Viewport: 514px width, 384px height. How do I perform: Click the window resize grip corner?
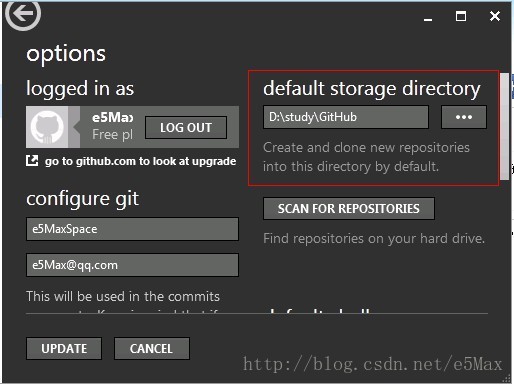pos(507,379)
